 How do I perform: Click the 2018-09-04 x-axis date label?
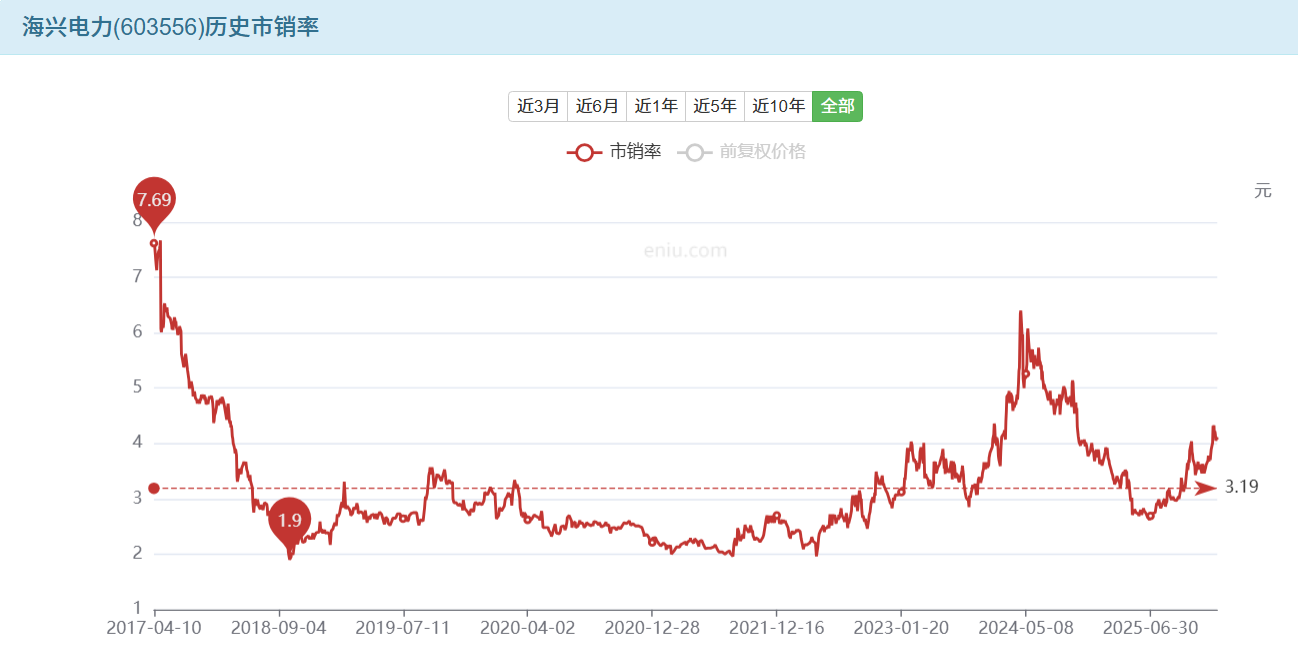tap(278, 628)
